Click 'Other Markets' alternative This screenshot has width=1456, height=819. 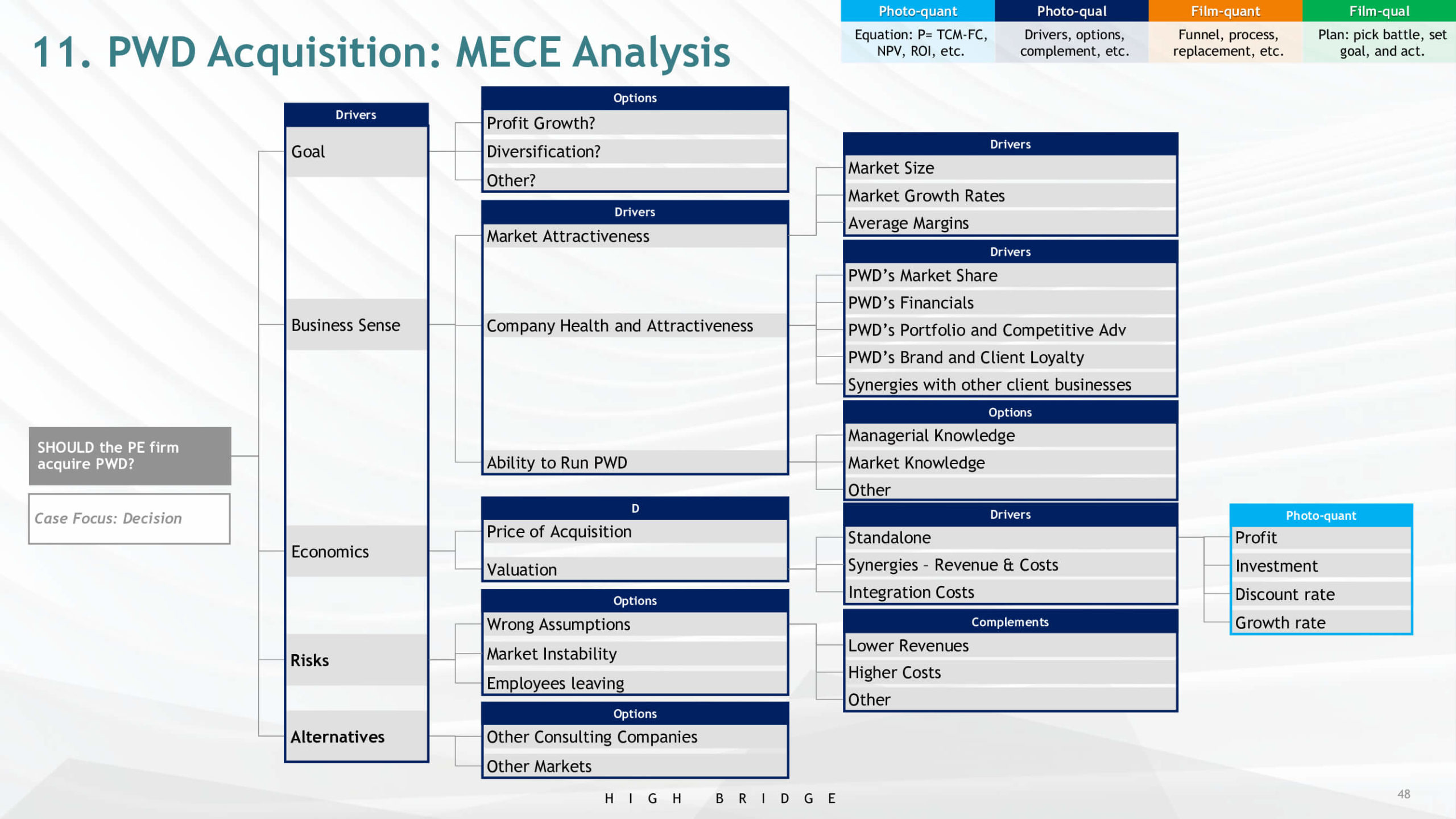click(635, 766)
